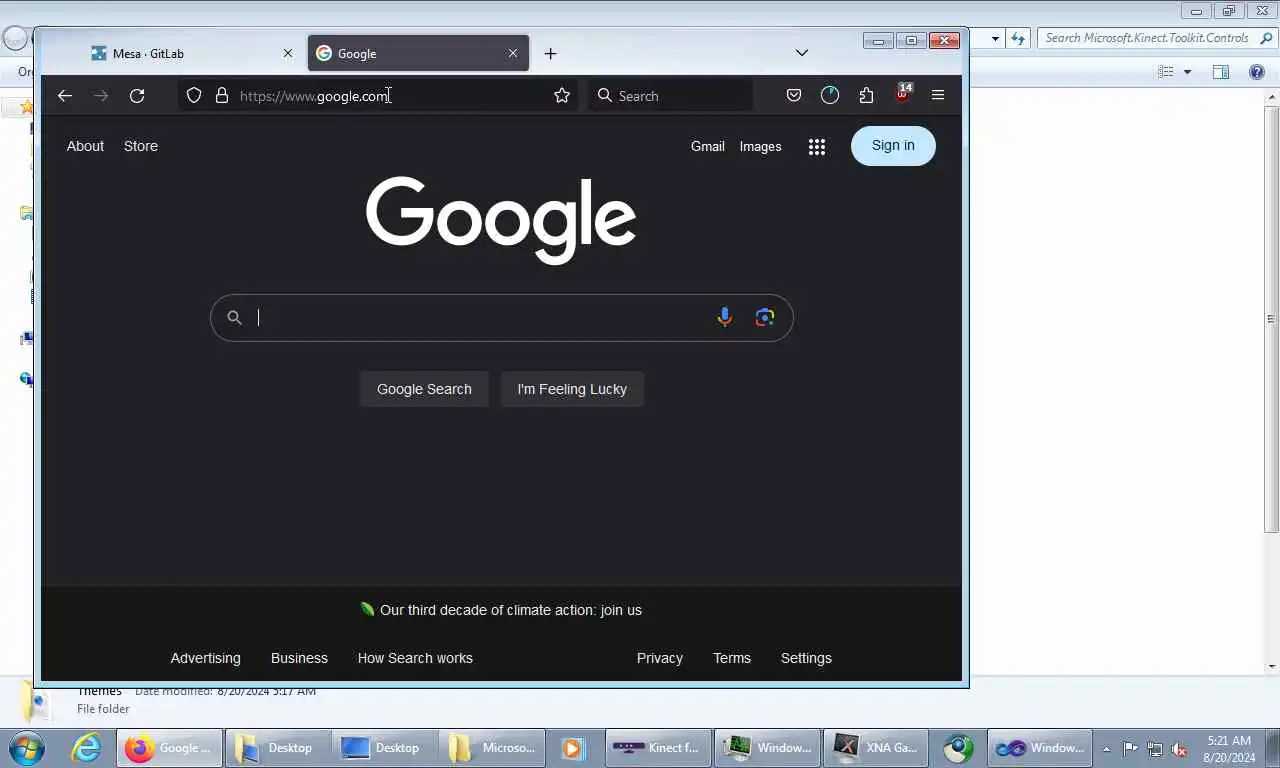This screenshot has width=1280, height=768.
Task: Click the taskbar clock showing 5:21 AM
Action: tap(1229, 748)
